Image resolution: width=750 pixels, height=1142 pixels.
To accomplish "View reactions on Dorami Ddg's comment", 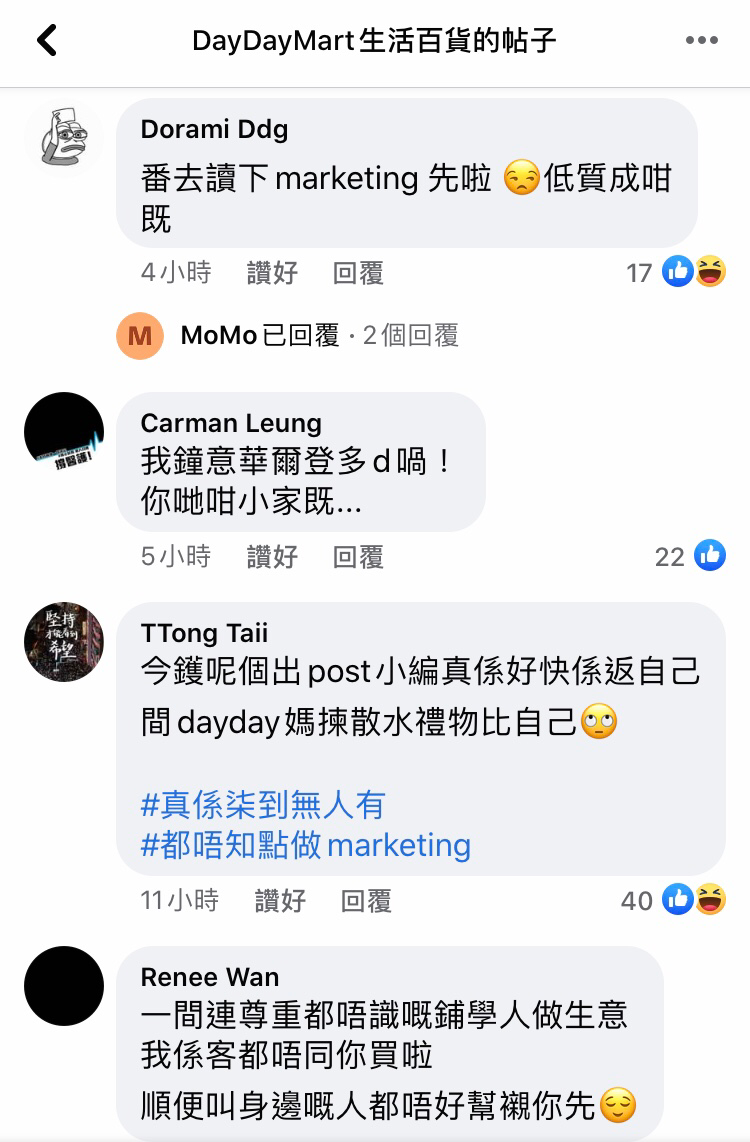I will (676, 272).
